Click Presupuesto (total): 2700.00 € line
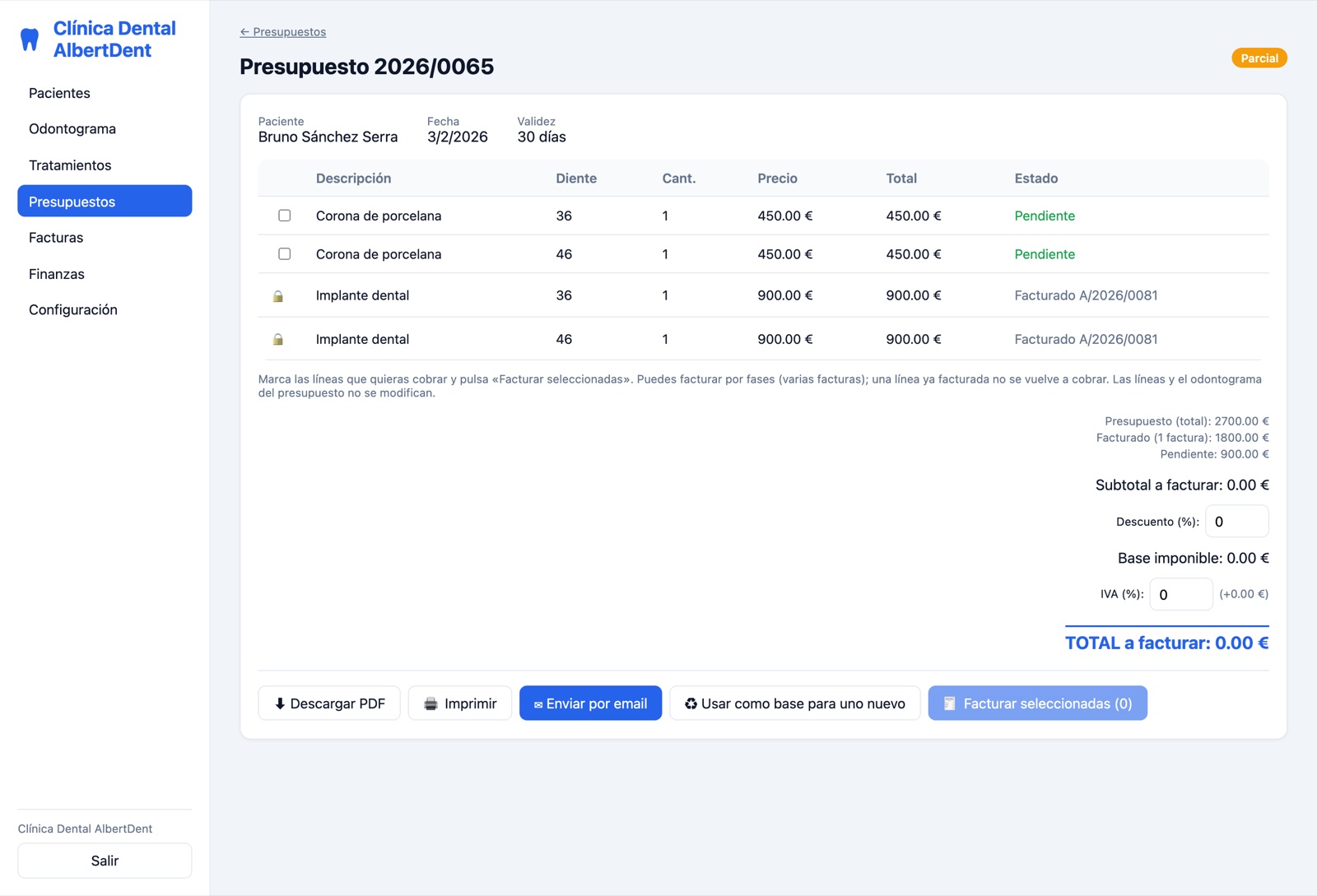The height and width of the screenshot is (896, 1317). click(x=1186, y=421)
